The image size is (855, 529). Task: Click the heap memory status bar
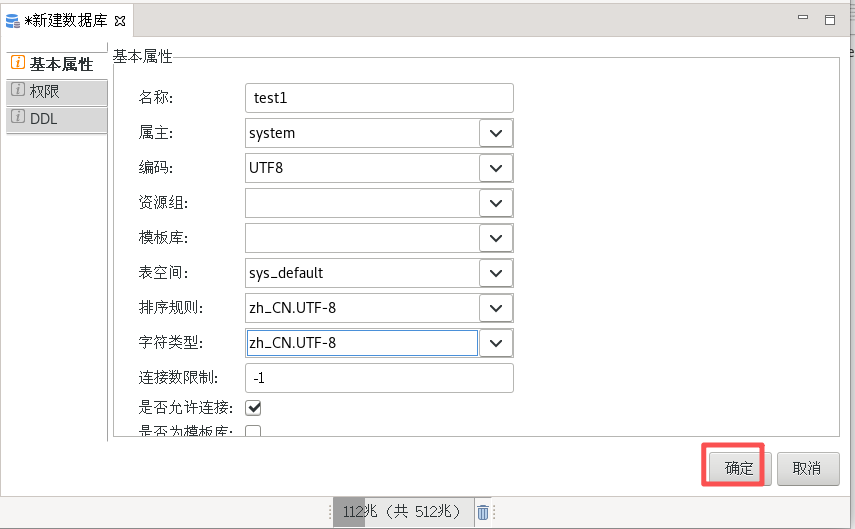click(x=401, y=512)
